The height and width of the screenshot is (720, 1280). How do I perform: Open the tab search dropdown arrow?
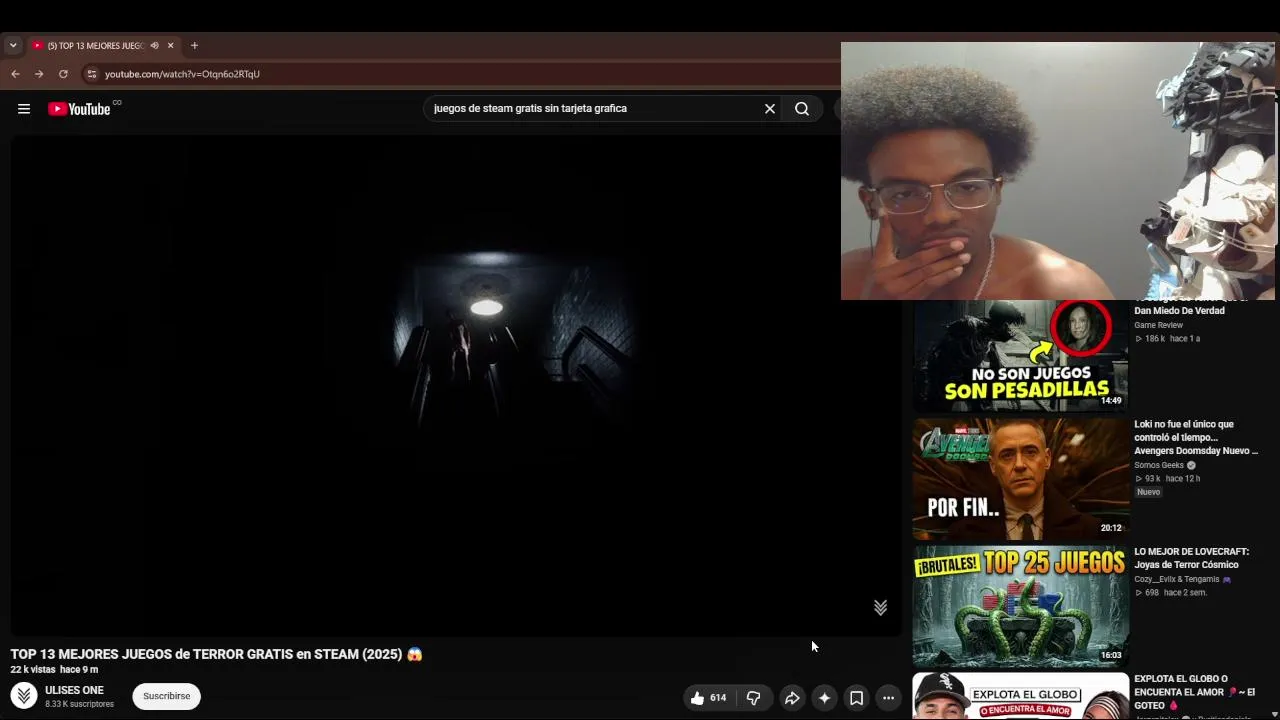coord(13,45)
